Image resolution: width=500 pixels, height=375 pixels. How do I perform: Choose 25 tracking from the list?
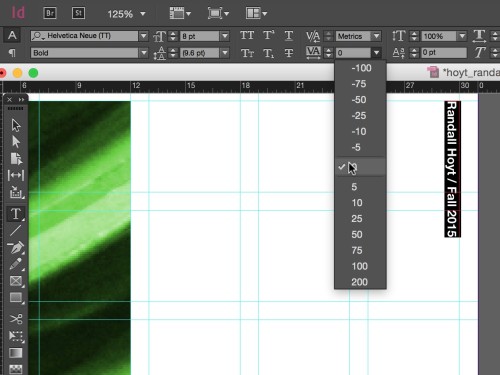[x=360, y=219]
